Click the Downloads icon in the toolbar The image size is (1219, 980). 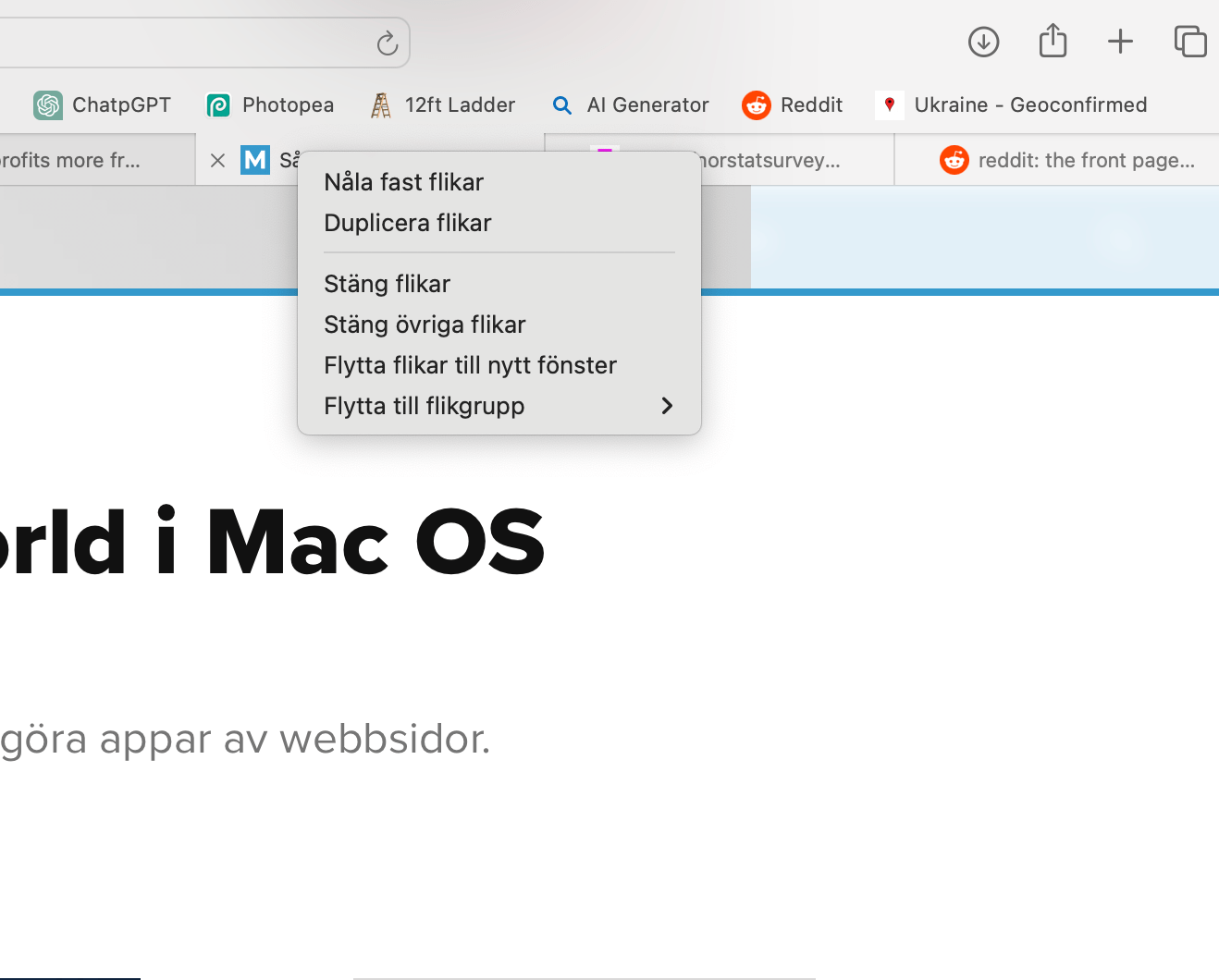(x=983, y=42)
